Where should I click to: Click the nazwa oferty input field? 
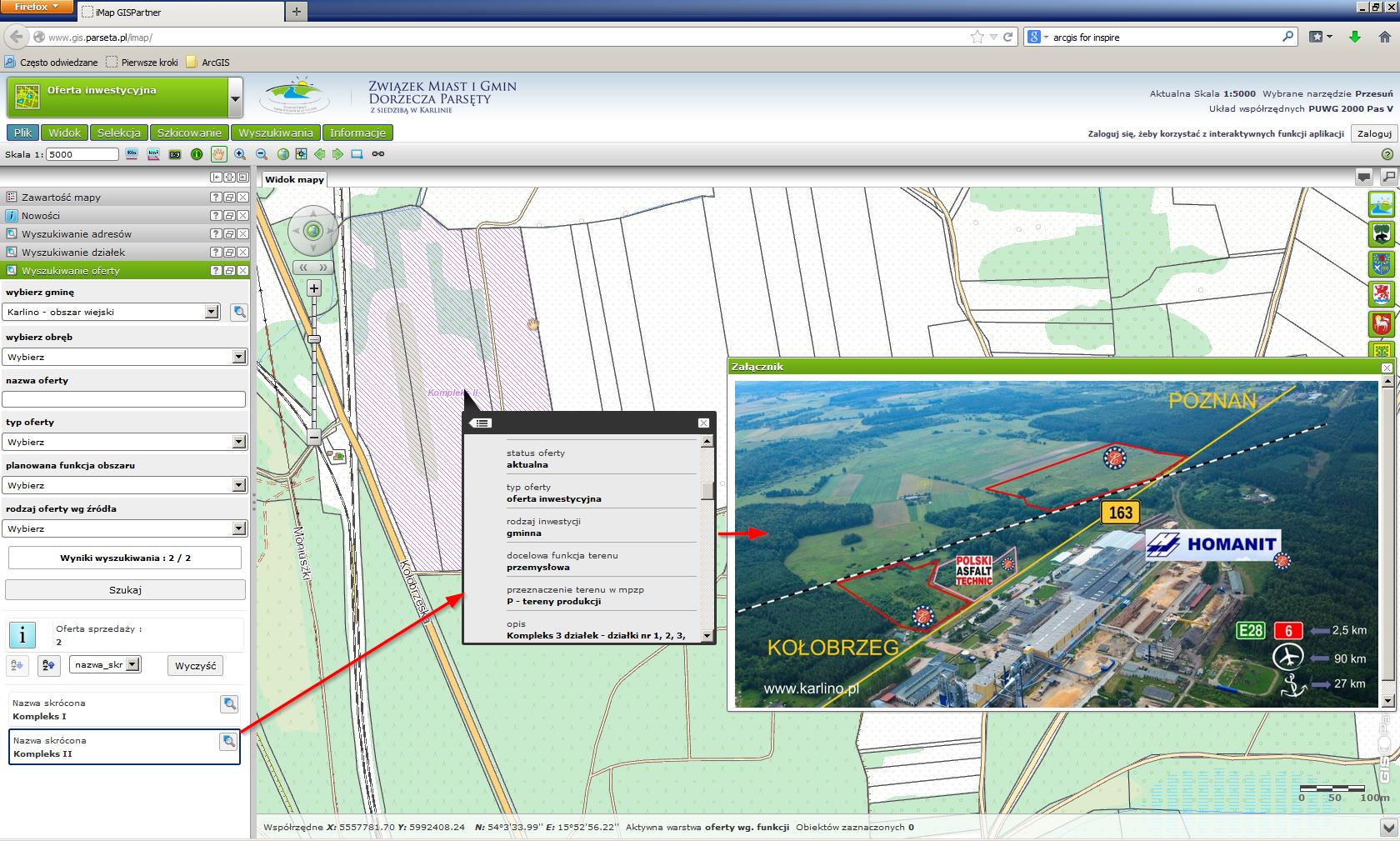124,399
